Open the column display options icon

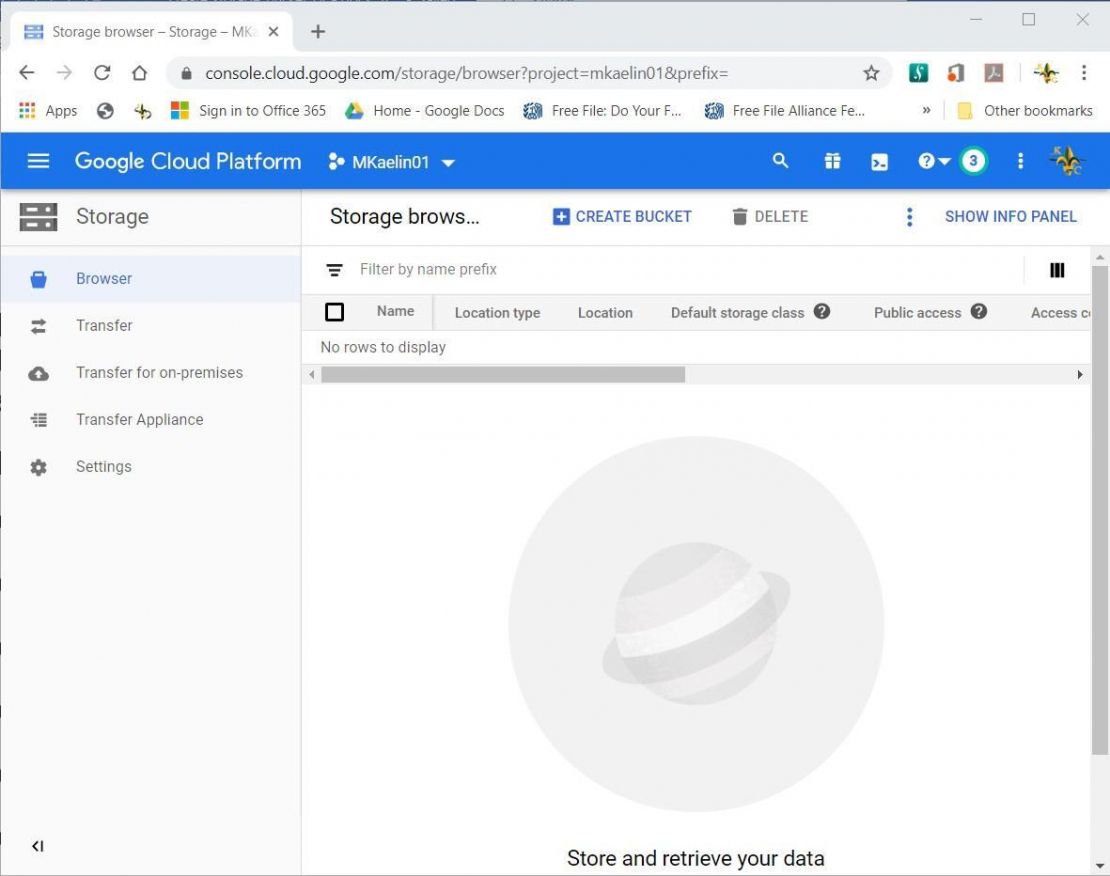coord(1057,270)
